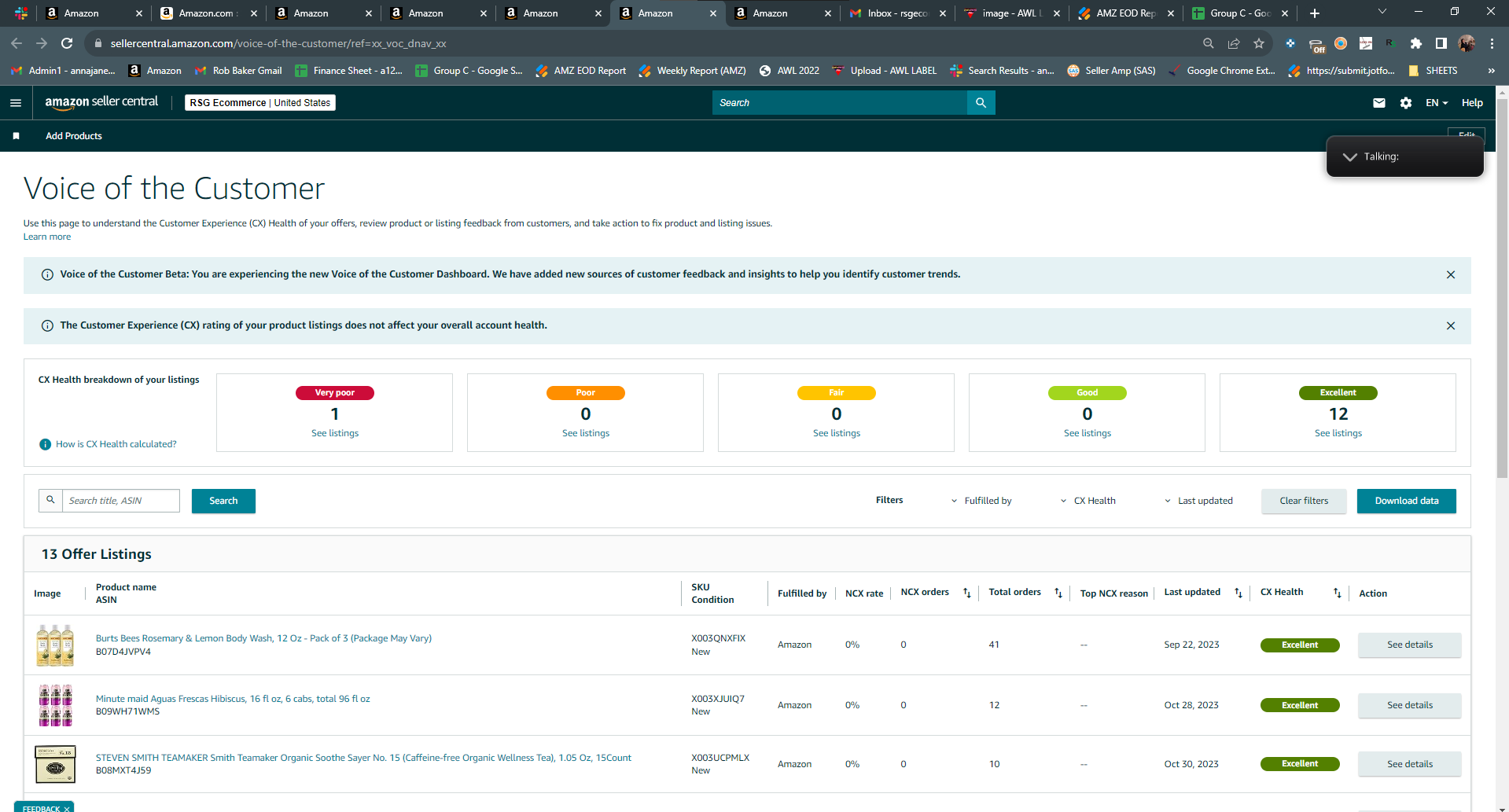
Task: Open How is CX Health calculated
Action: [x=116, y=444]
